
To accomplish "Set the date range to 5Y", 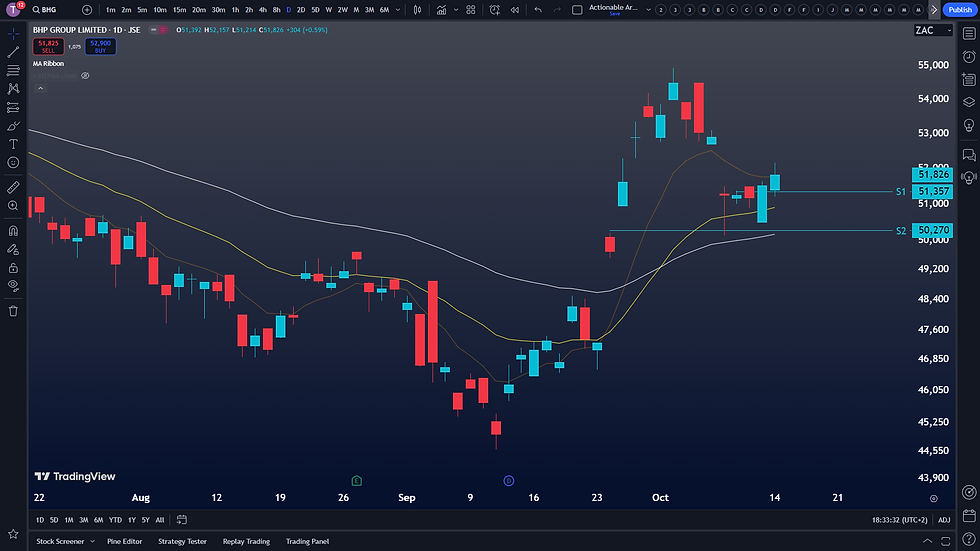I will click(x=146, y=520).
